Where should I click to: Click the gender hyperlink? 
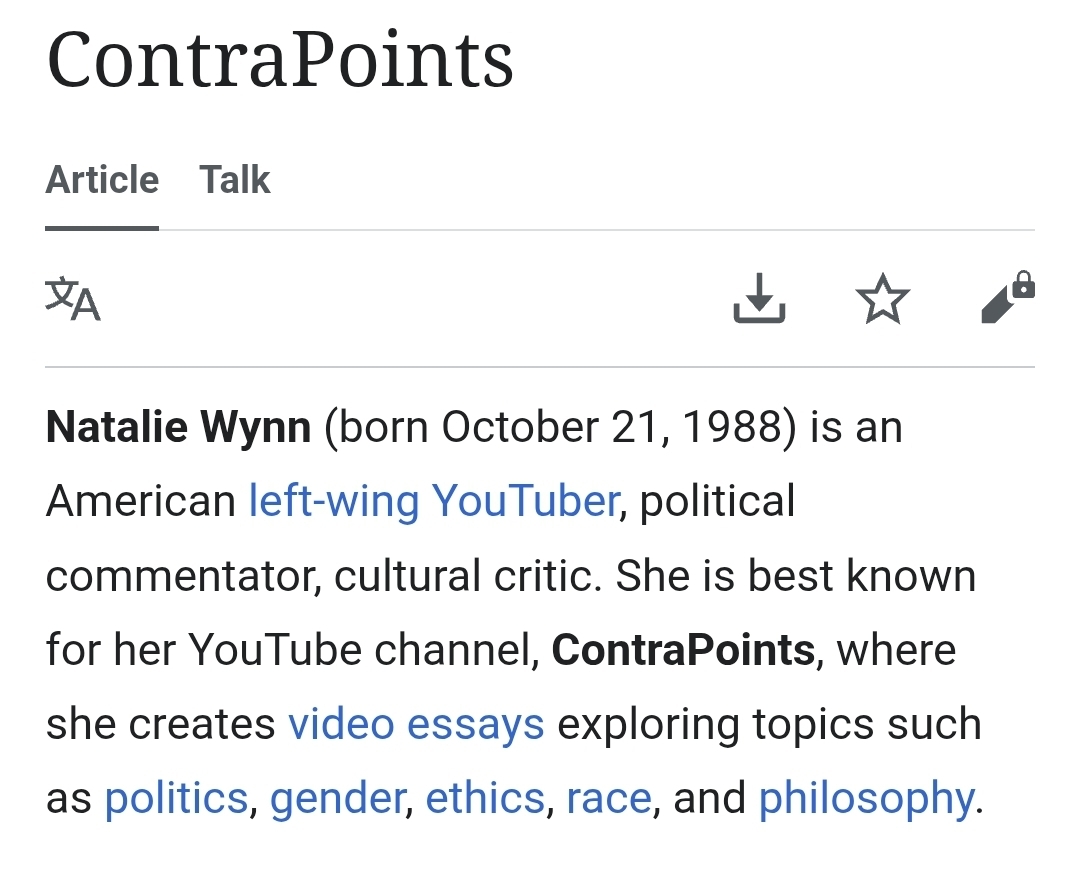coord(338,799)
